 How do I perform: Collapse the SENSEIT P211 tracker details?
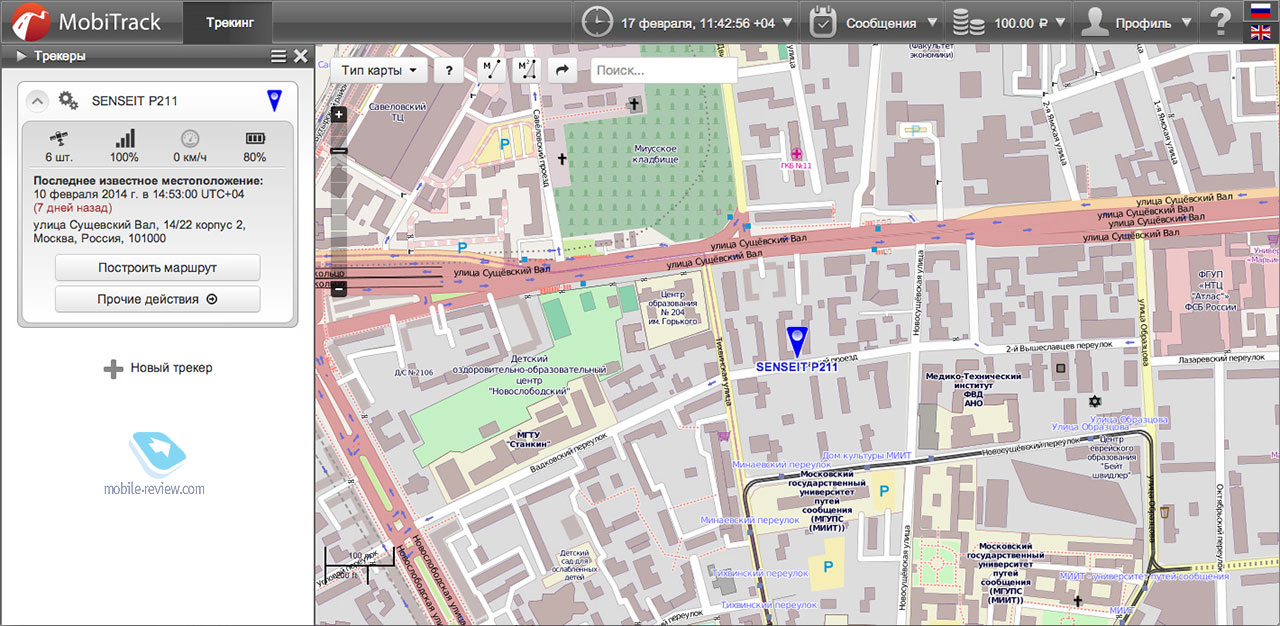point(36,100)
